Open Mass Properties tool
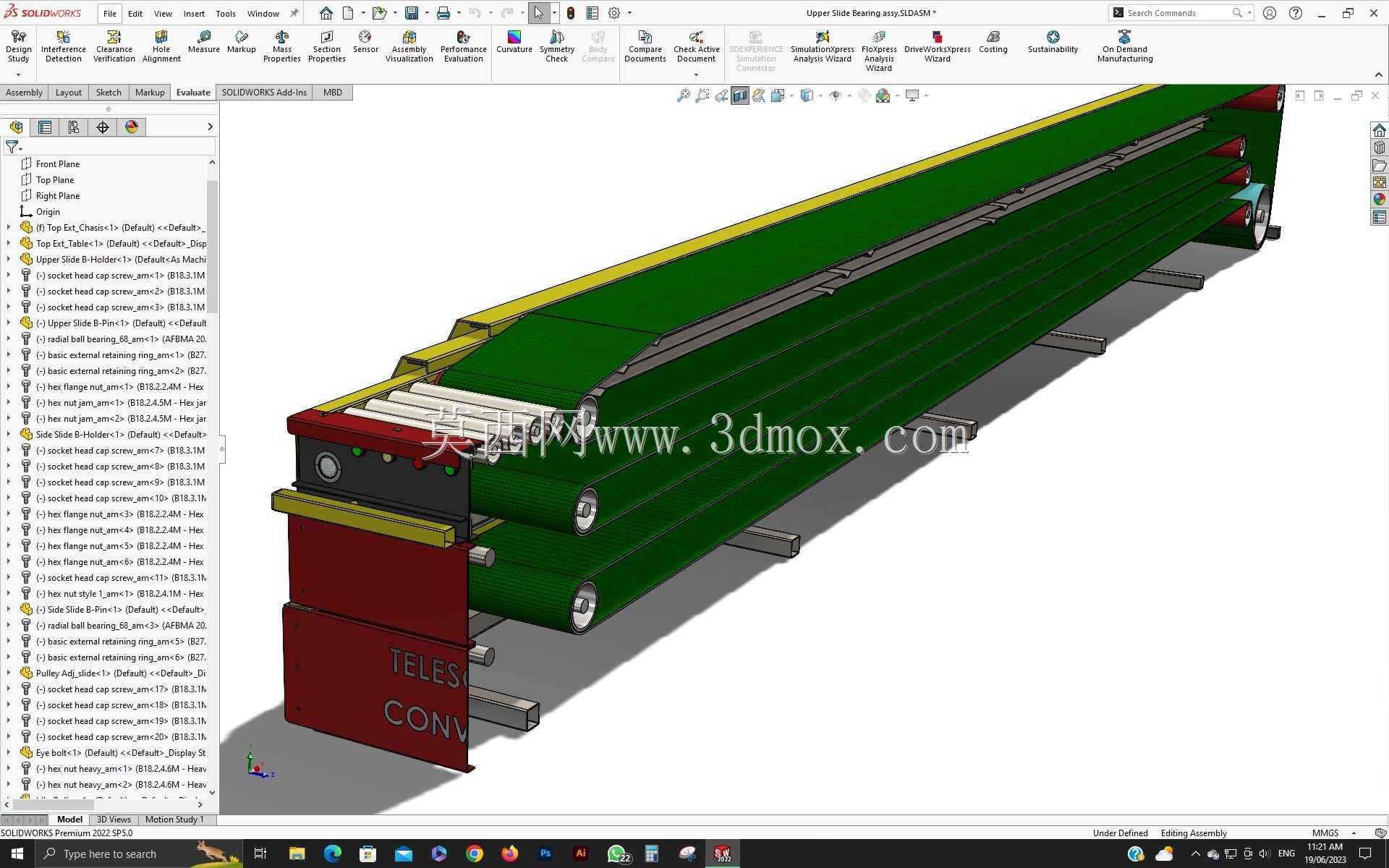The height and width of the screenshot is (868, 1389). [282, 46]
